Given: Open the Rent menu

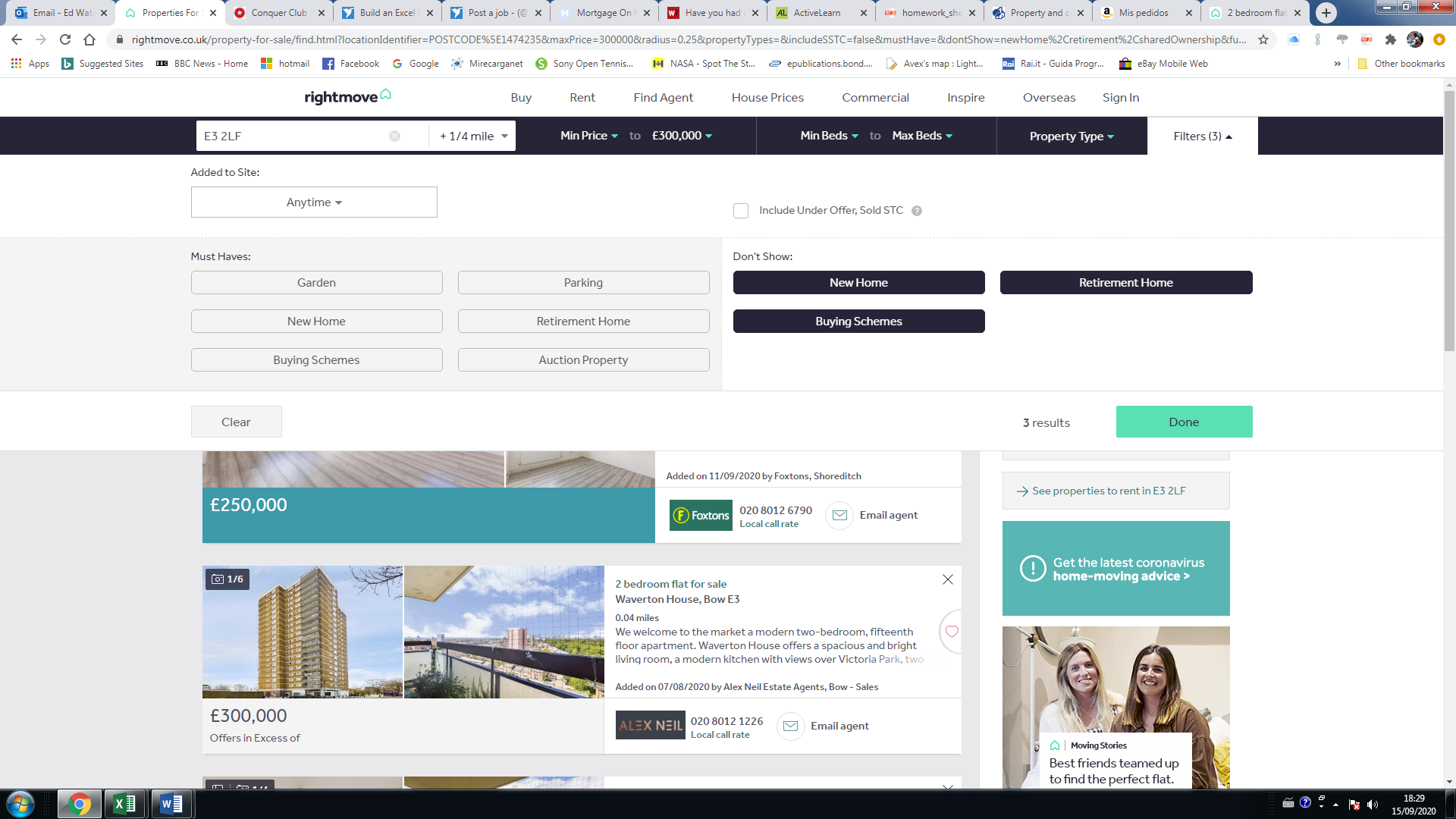Looking at the screenshot, I should tap(582, 97).
